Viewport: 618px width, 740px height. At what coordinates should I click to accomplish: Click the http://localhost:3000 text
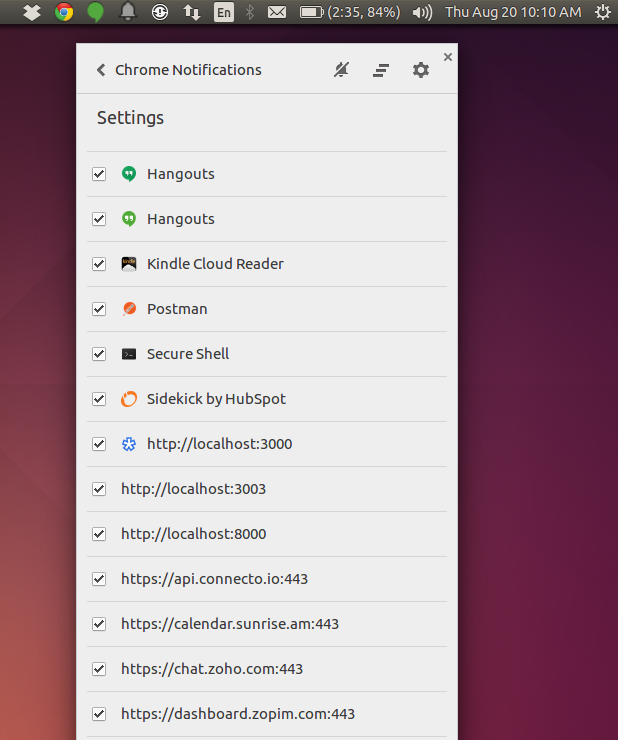tap(220, 444)
